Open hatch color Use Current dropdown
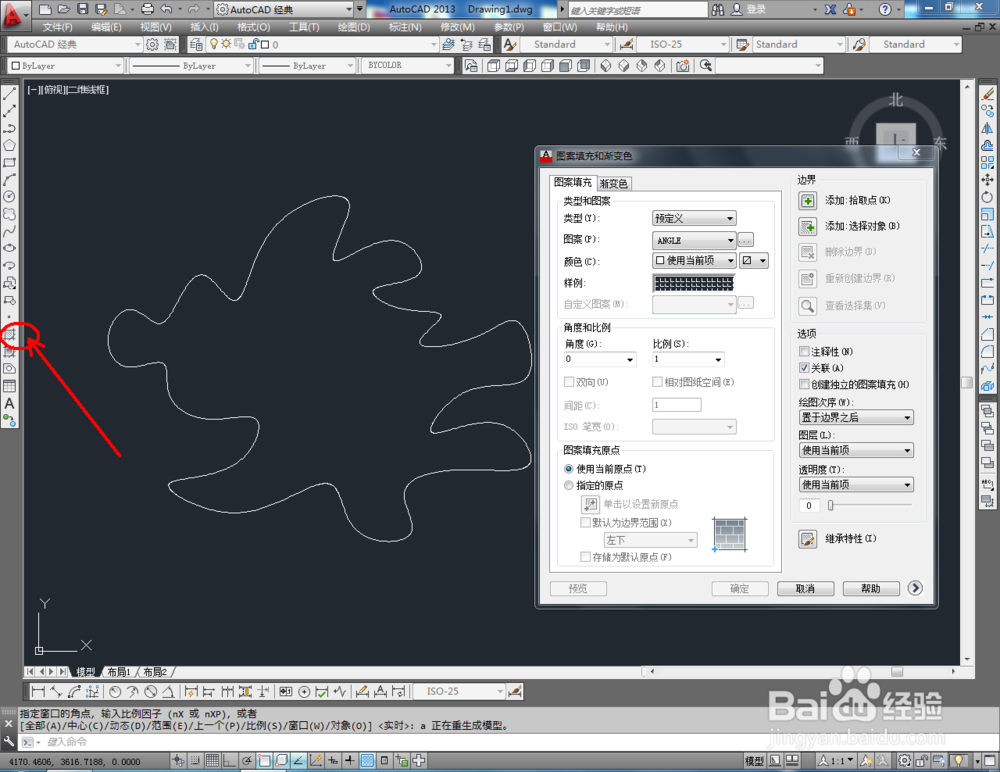1000x772 pixels. tap(694, 260)
